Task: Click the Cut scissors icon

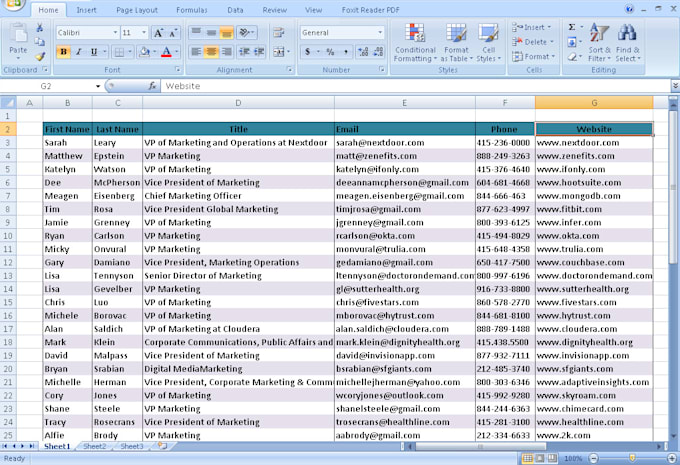Action: 39,28
